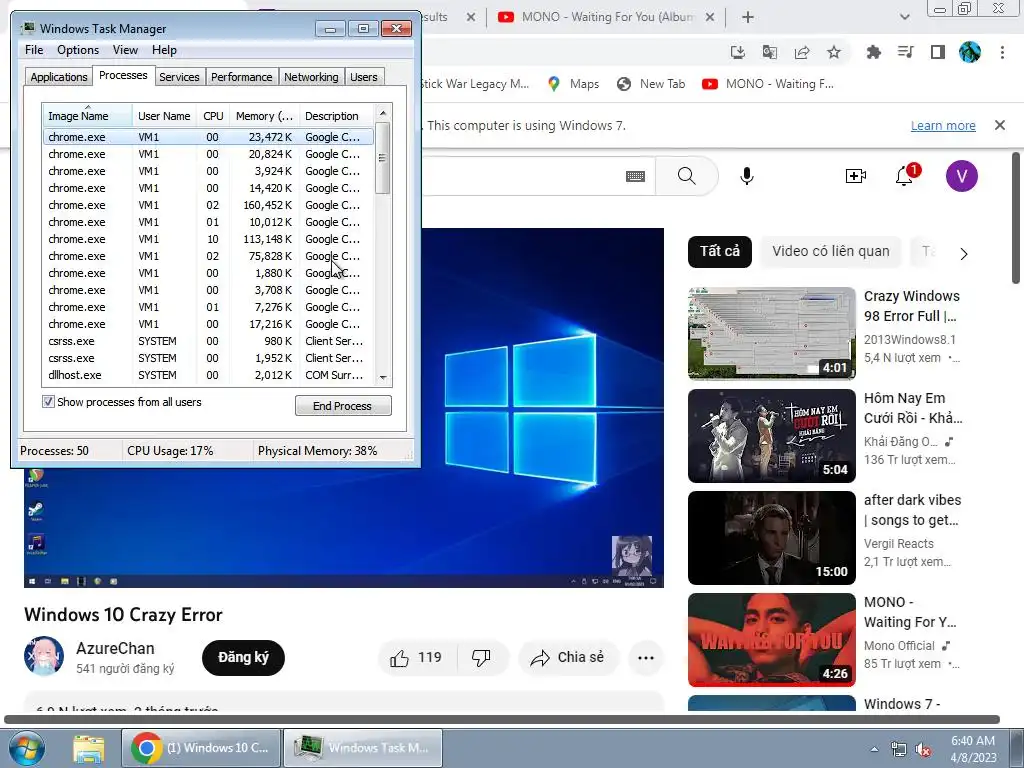This screenshot has width=1024, height=768.
Task: Click the Chrome download icon in toolbar
Action: click(737, 52)
